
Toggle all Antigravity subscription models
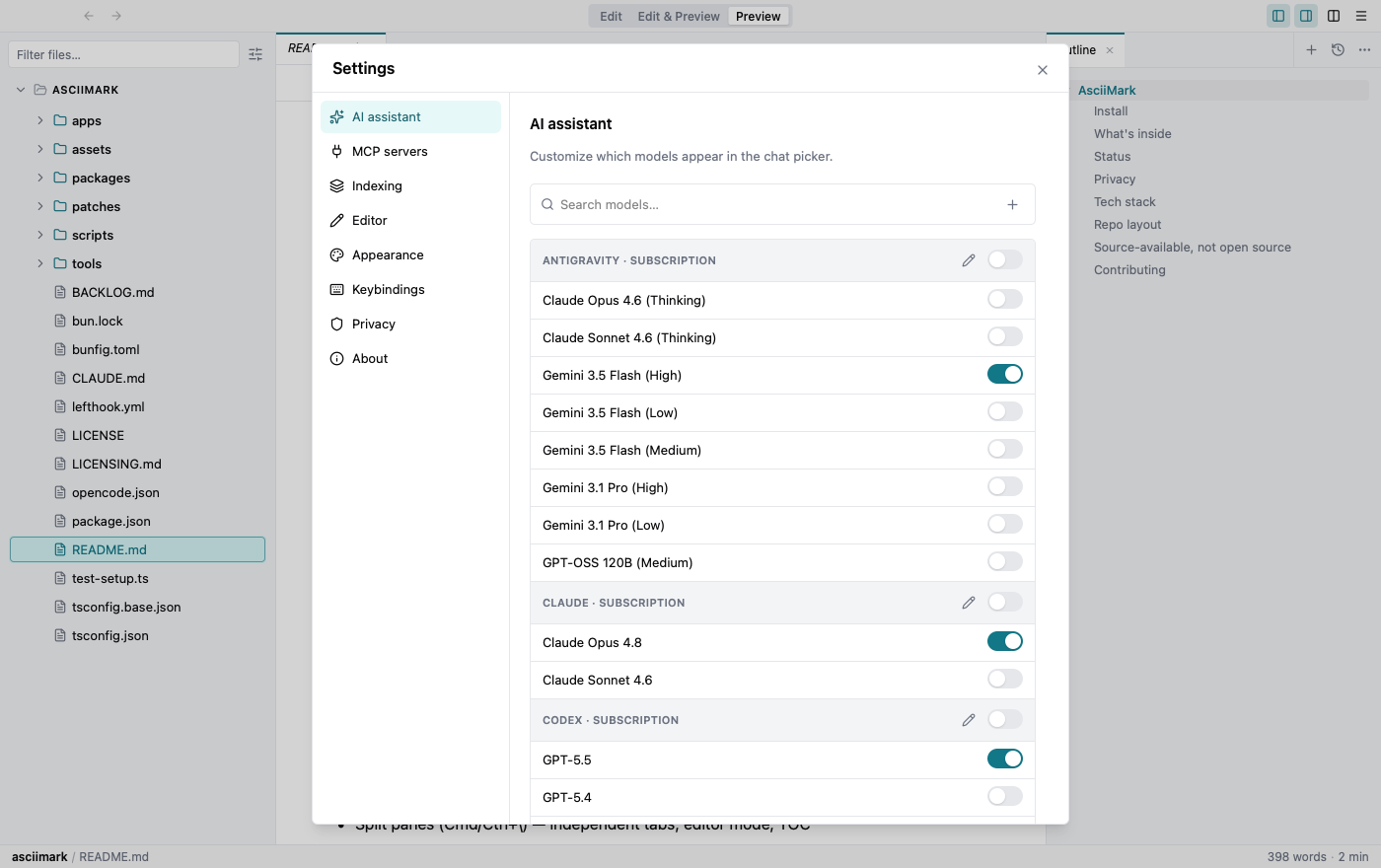(x=1005, y=259)
